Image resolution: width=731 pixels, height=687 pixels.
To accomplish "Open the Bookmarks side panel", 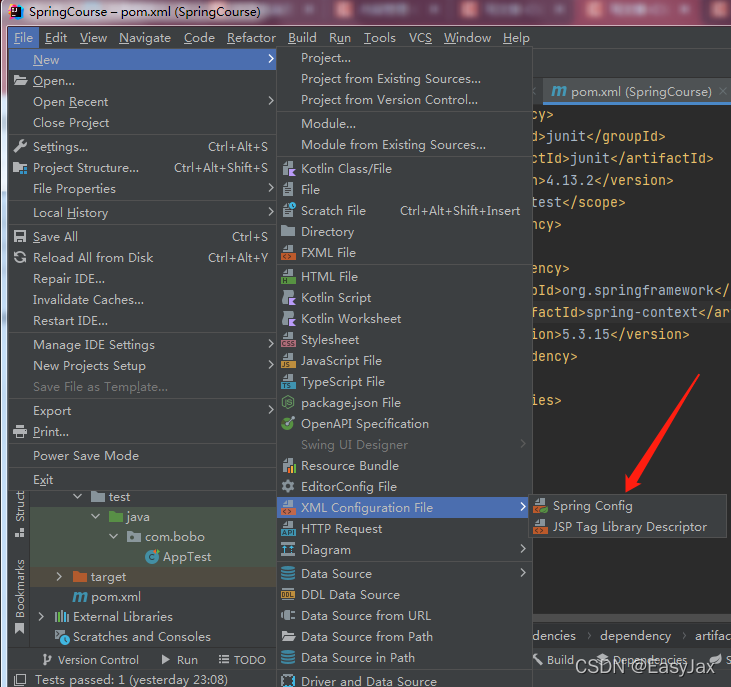I will (20, 597).
